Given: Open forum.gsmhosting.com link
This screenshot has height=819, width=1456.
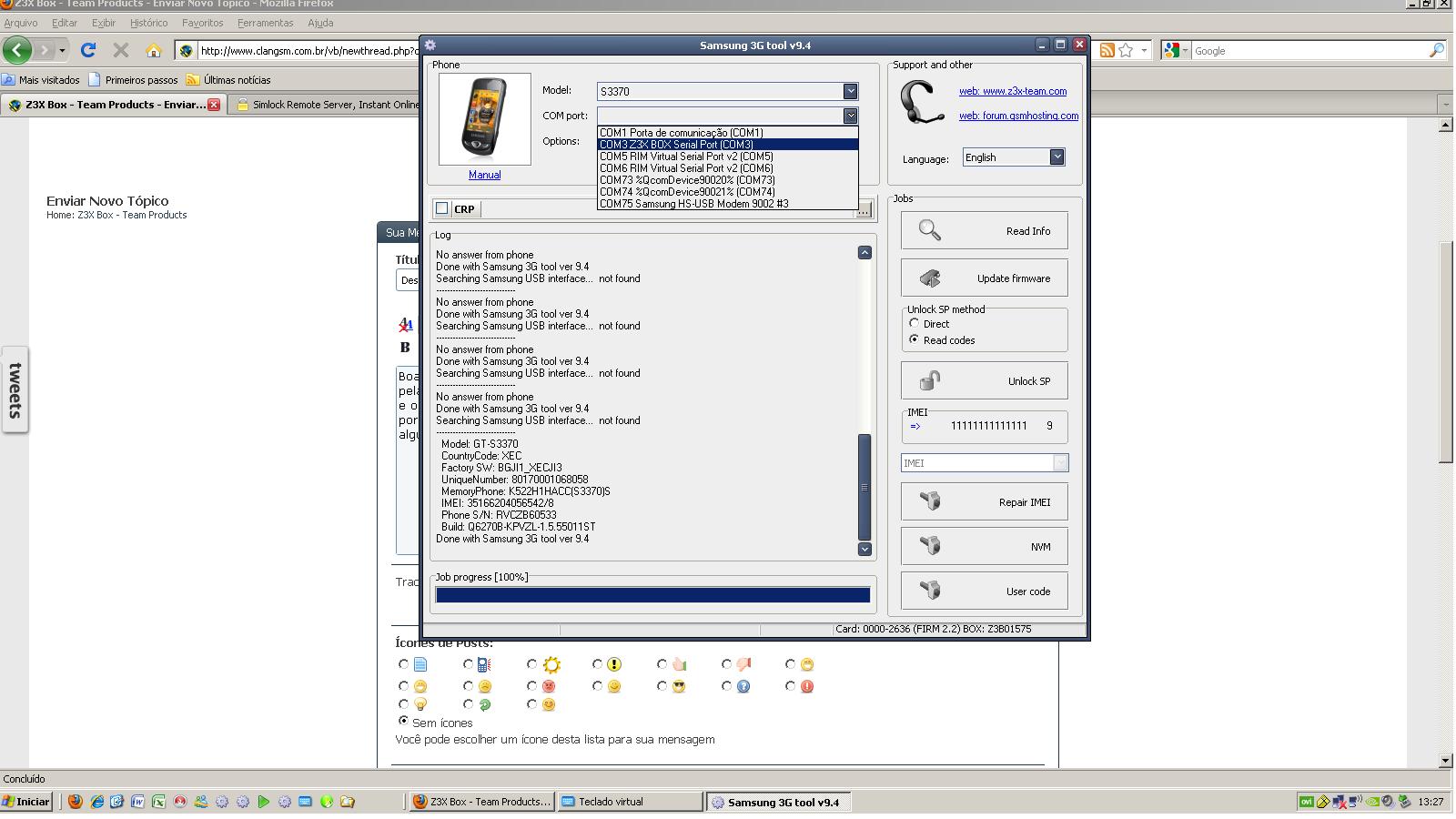Looking at the screenshot, I should (1018, 116).
